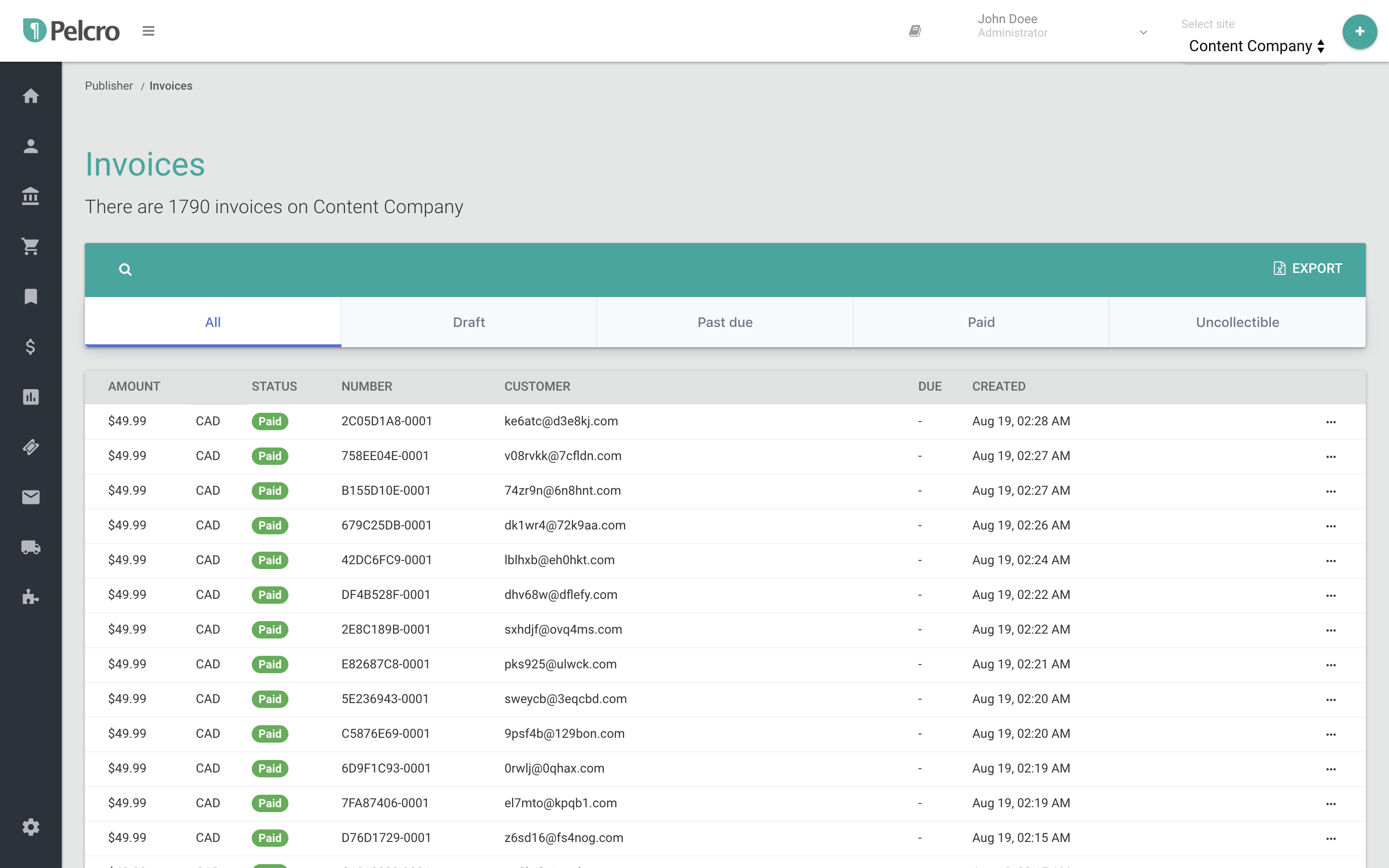This screenshot has height=868, width=1389.
Task: Select customer sxhdjf@ovq4ms.com
Action: tap(563, 629)
